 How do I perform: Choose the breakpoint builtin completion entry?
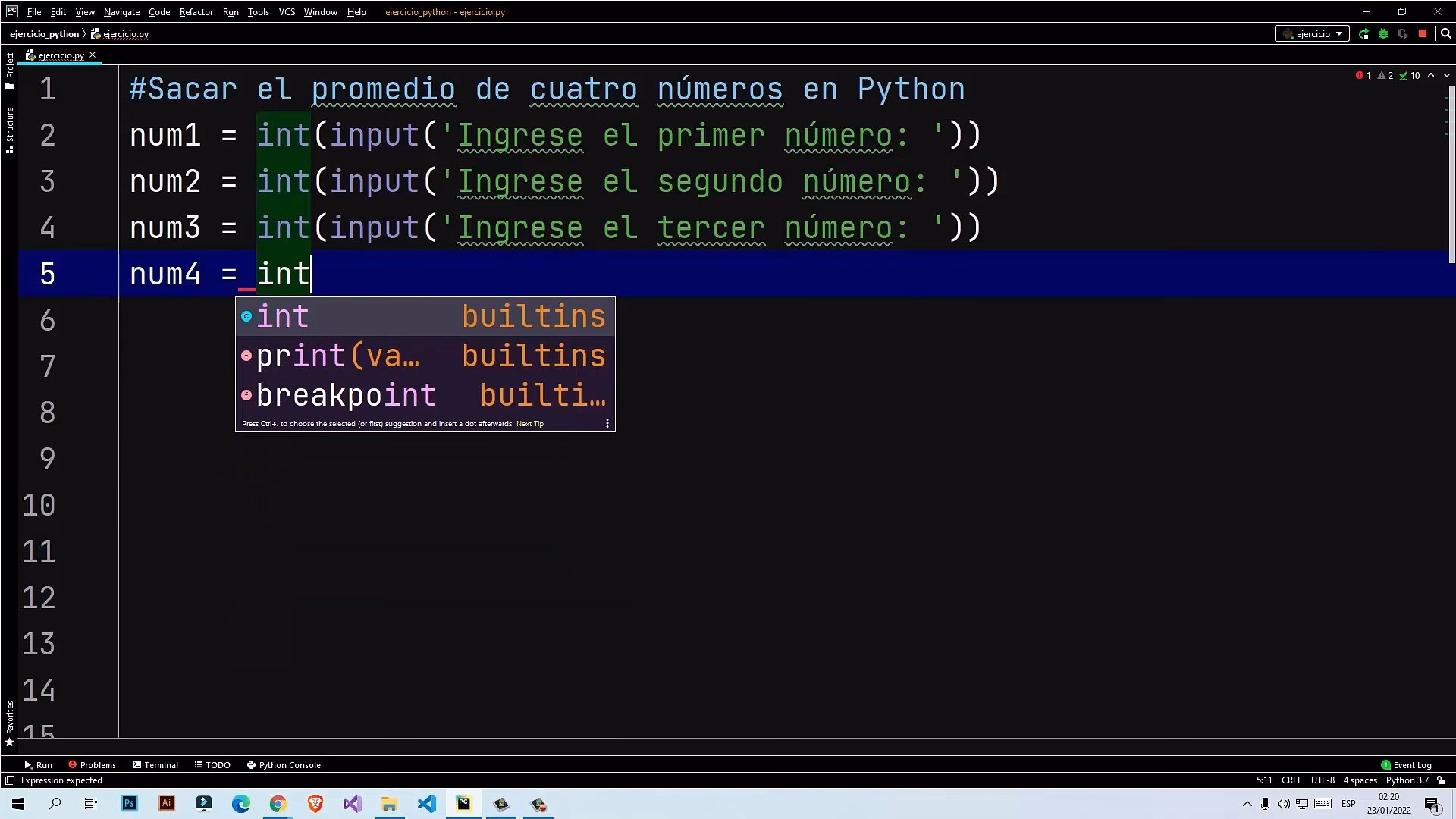coord(346,394)
